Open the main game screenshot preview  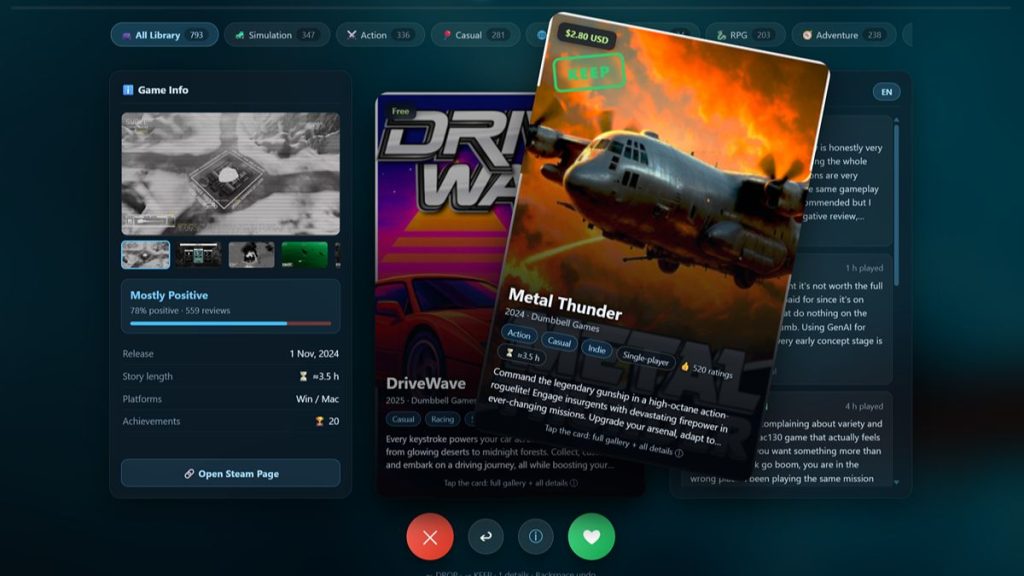[231, 174]
